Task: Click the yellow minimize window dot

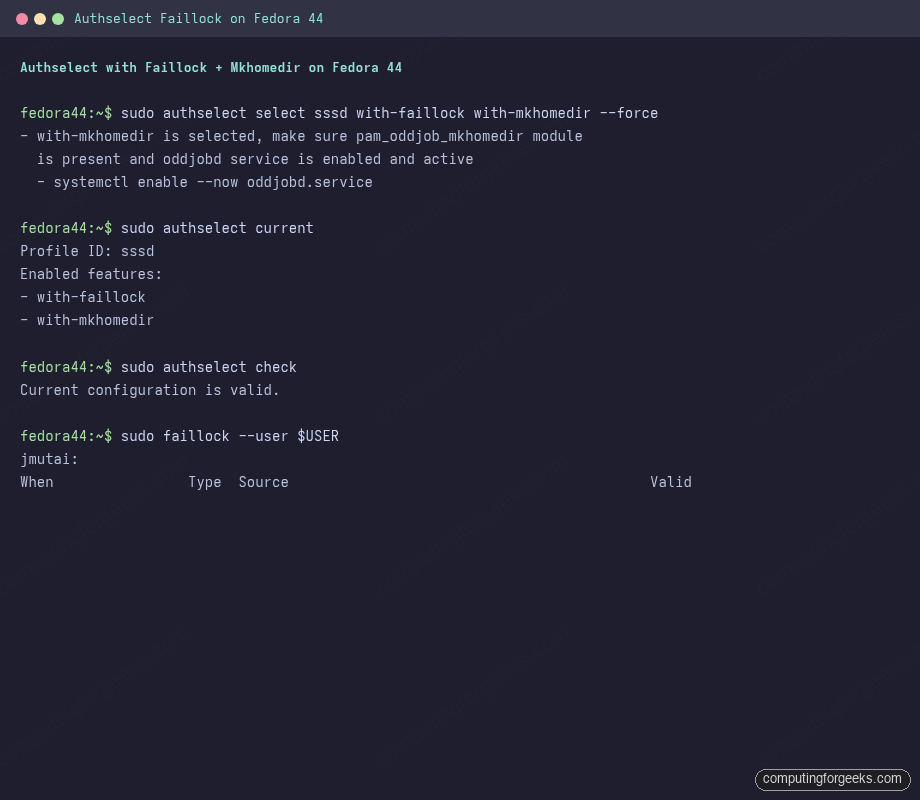Action: (x=40, y=19)
